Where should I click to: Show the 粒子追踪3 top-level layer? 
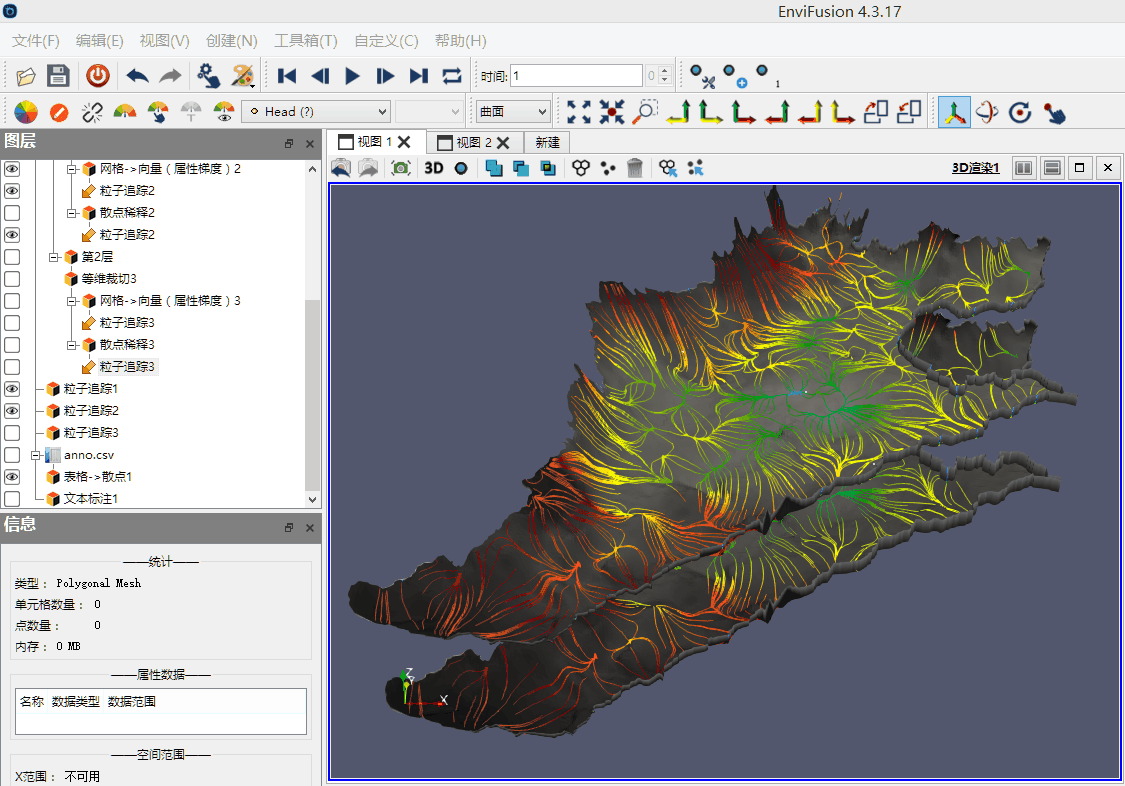(12, 433)
